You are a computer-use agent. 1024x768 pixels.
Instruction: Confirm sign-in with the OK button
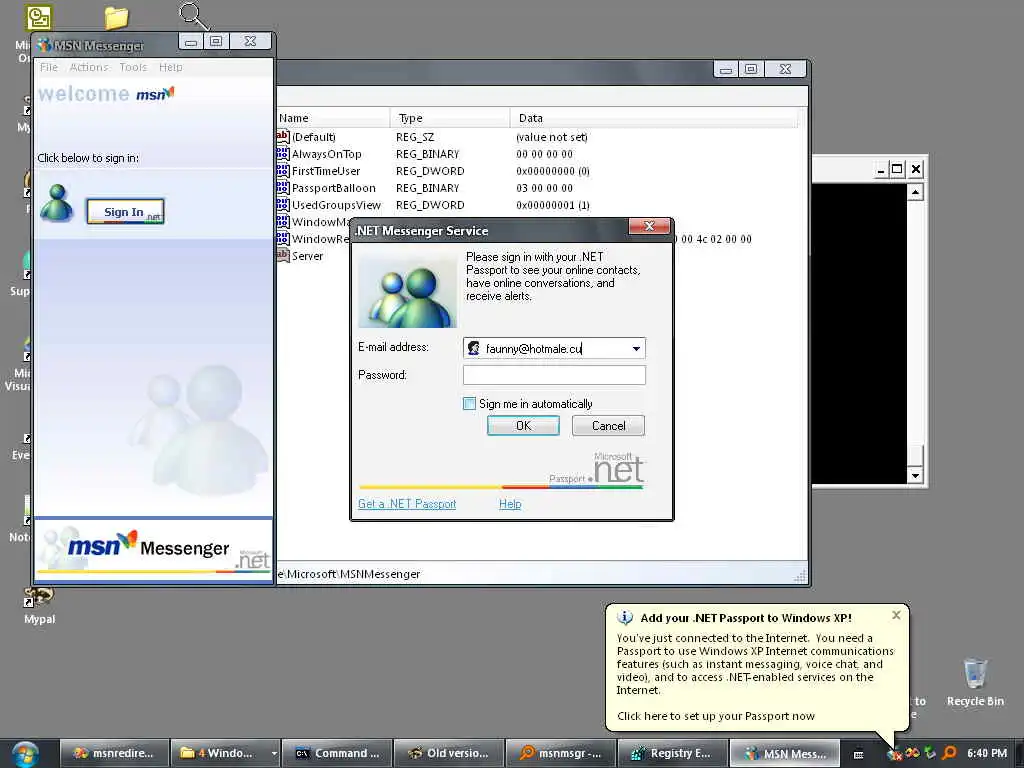click(523, 426)
